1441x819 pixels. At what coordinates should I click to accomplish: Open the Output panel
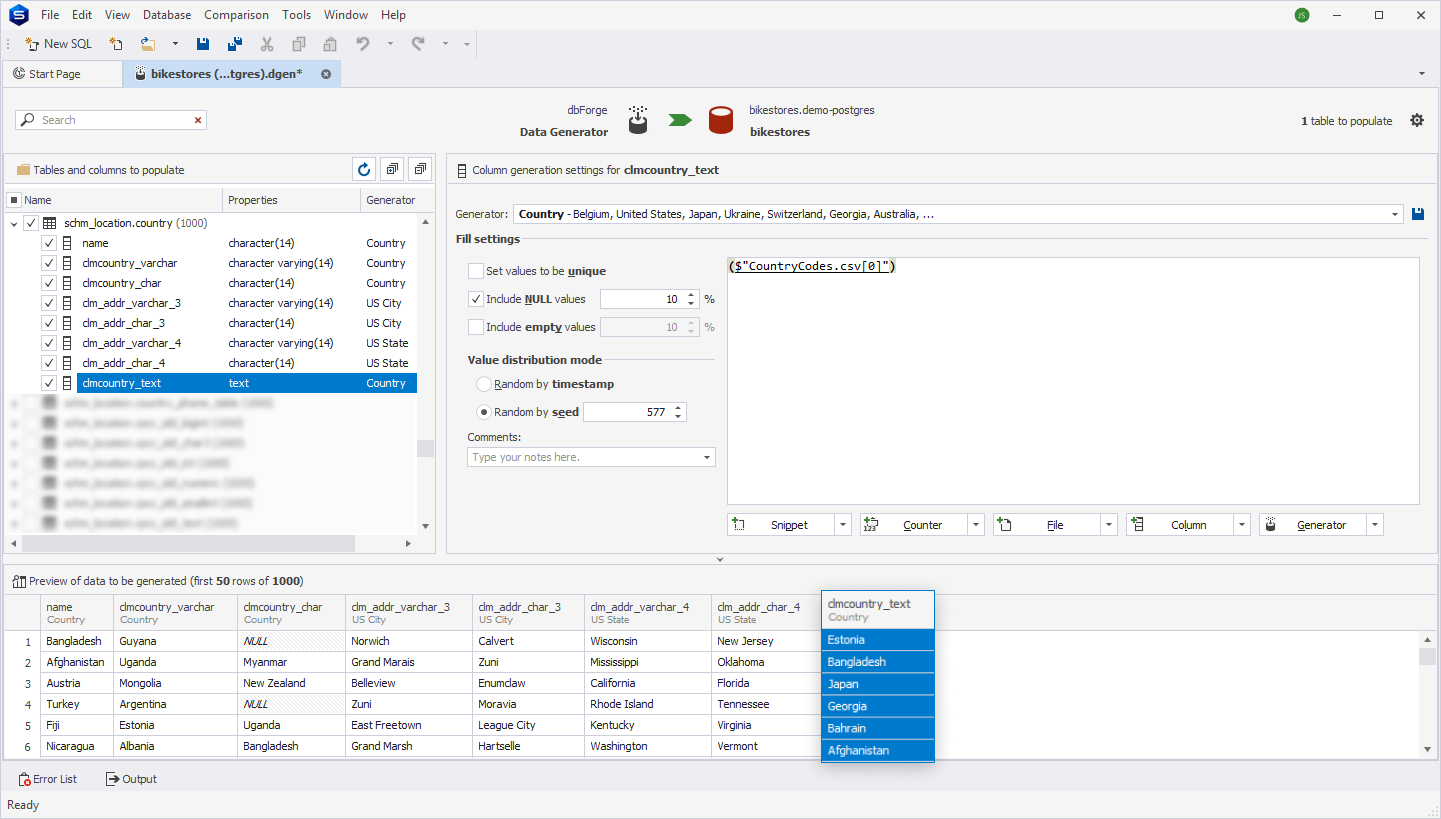point(131,779)
